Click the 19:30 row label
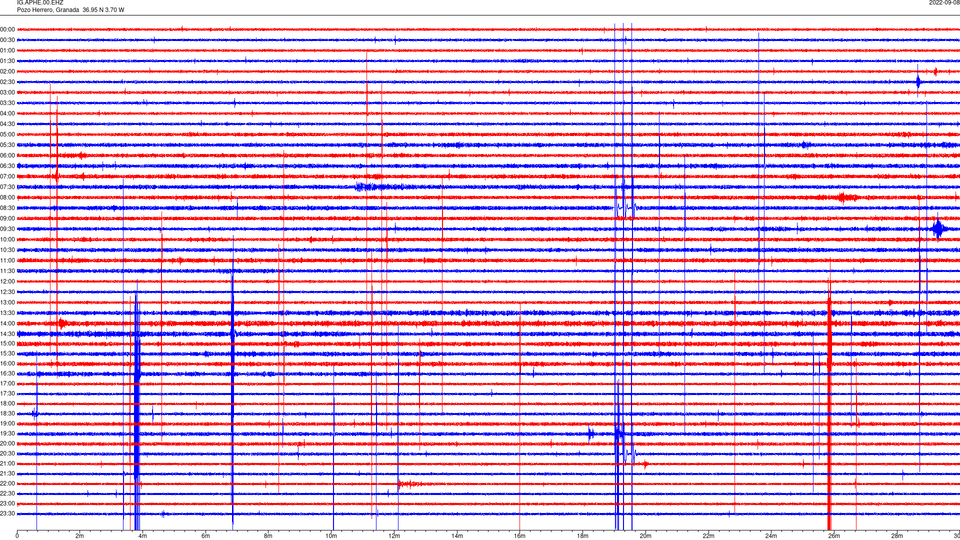The height and width of the screenshot is (540, 960). pos(7,433)
